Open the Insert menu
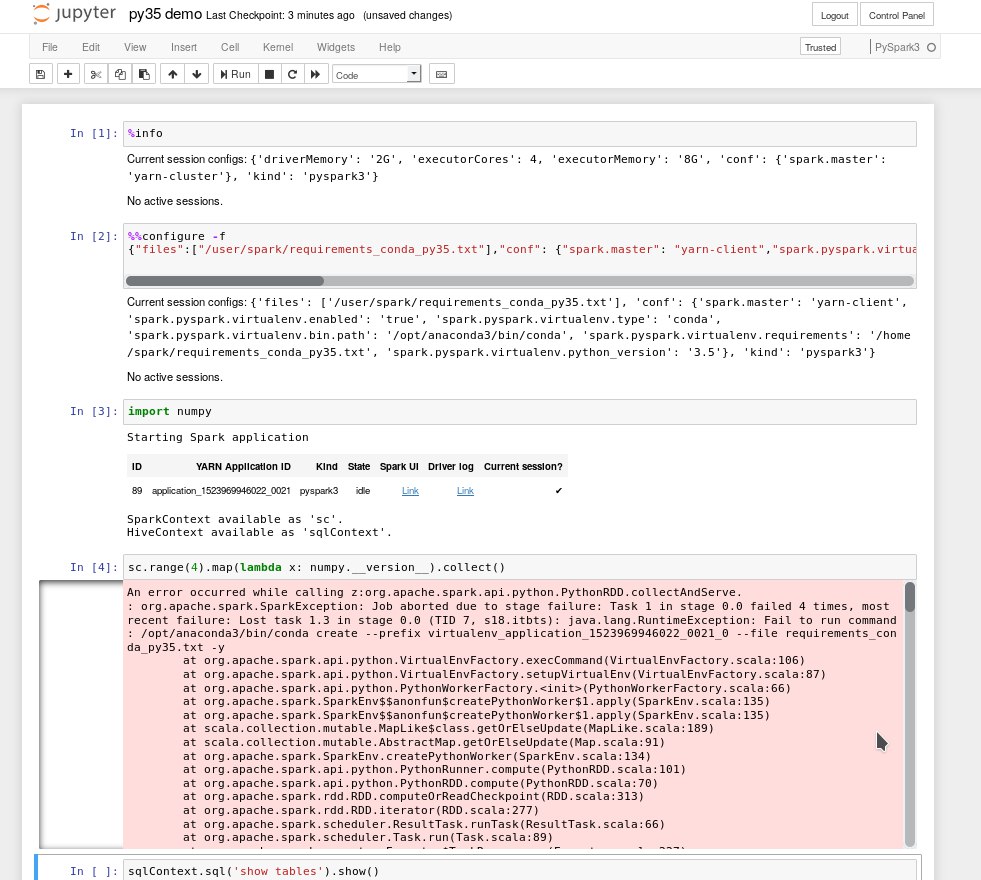The width and height of the screenshot is (981, 880). pos(184,47)
